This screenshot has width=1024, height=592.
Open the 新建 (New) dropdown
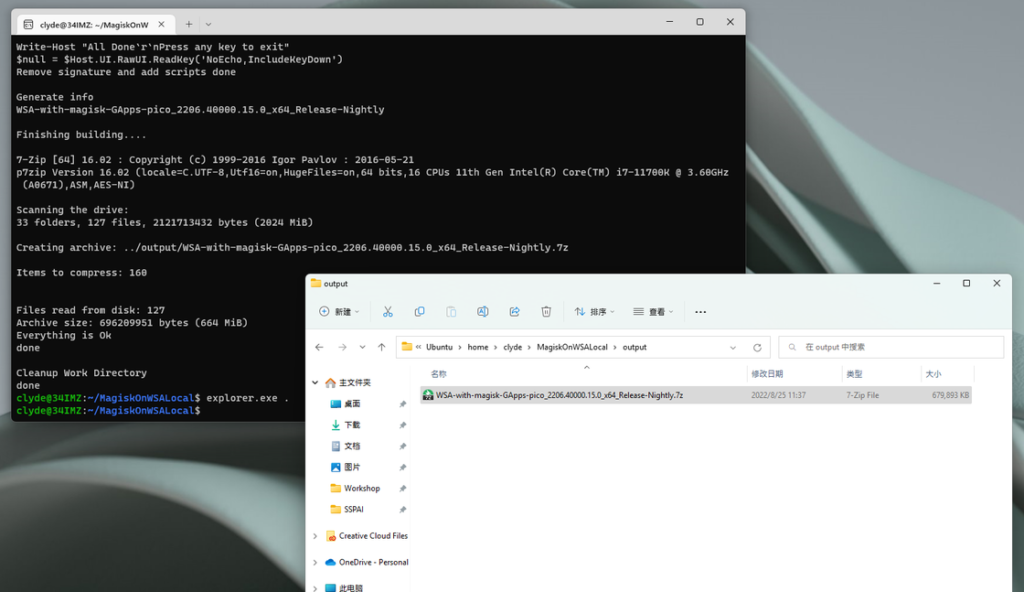pyautogui.click(x=339, y=312)
